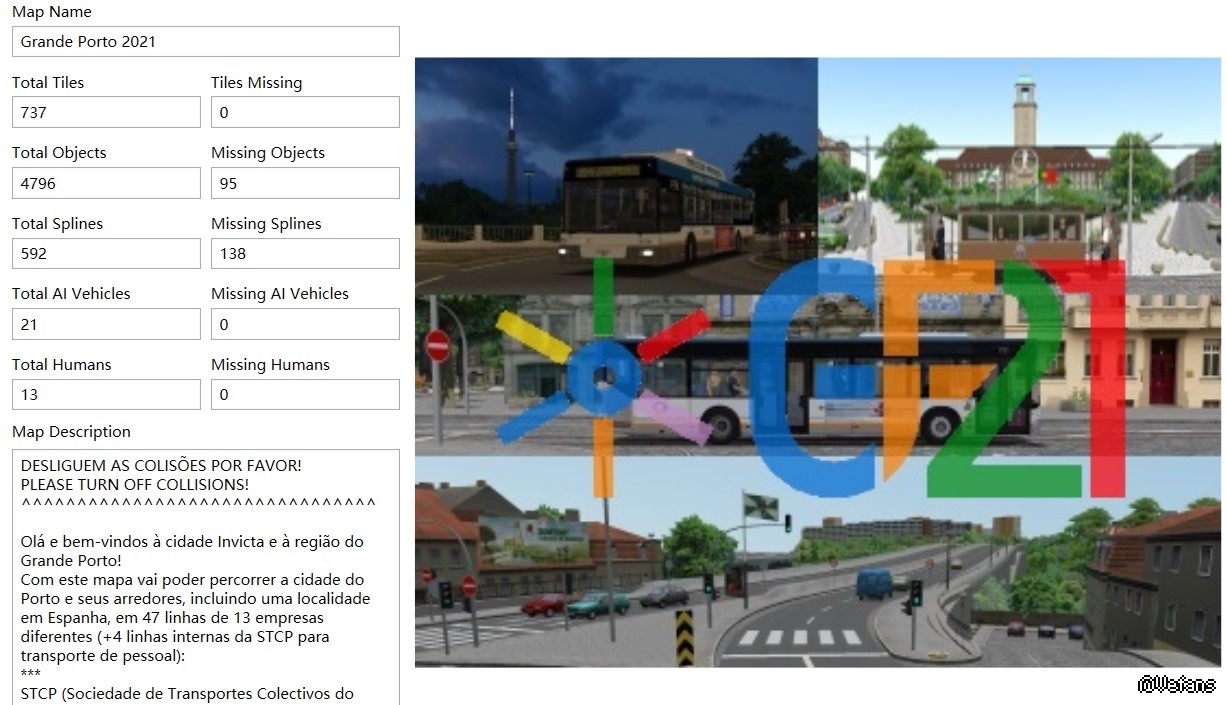
Task: Click the 'DESLIGUEM AS COLISÕES POR FAVOR!' line
Action: [161, 466]
